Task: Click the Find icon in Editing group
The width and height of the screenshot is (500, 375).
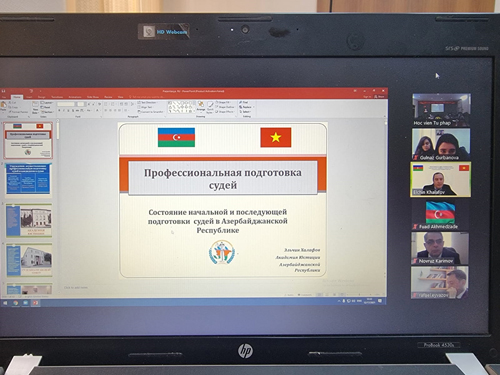Action: [244, 102]
